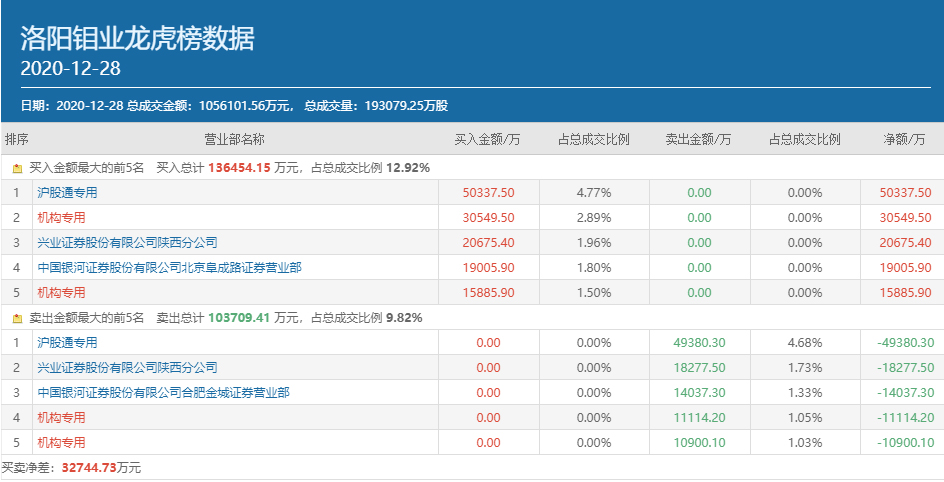The image size is (944, 482).
Task: Click the 营业部名称 column header
Action: 234,139
